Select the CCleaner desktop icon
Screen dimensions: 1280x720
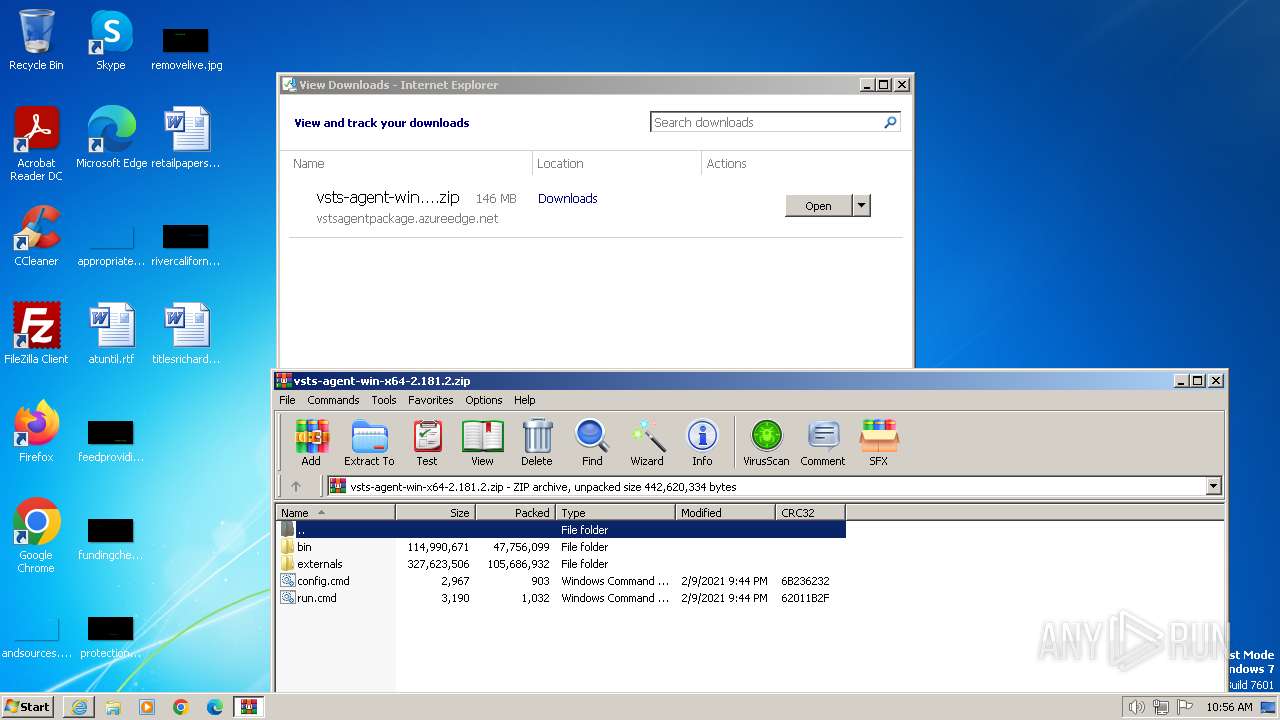click(36, 236)
